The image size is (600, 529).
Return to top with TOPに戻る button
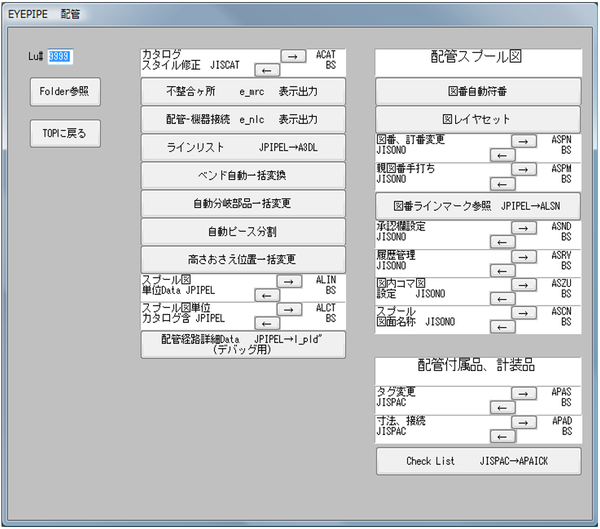65,132
